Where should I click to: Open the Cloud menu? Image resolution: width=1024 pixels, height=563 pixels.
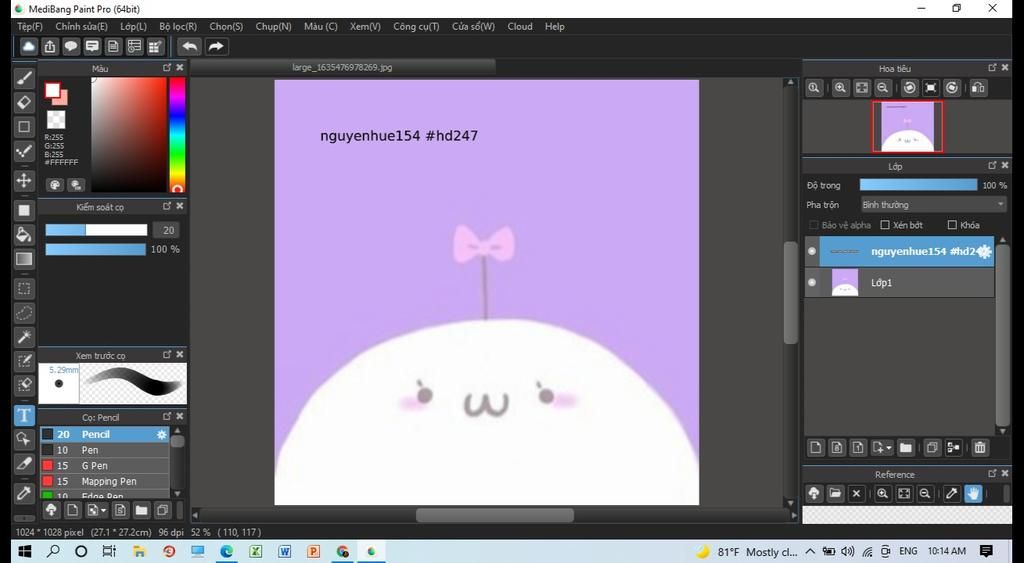(520, 27)
